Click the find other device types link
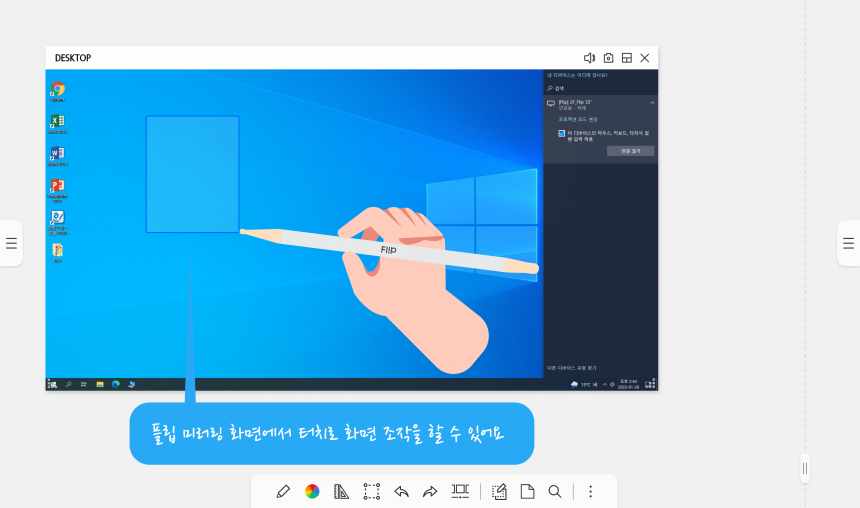The height and width of the screenshot is (508, 860). click(x=572, y=368)
